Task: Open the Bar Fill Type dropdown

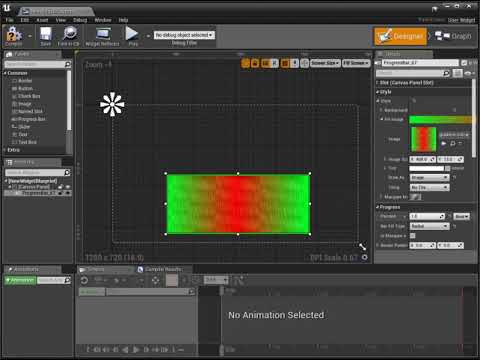Action: (429, 226)
